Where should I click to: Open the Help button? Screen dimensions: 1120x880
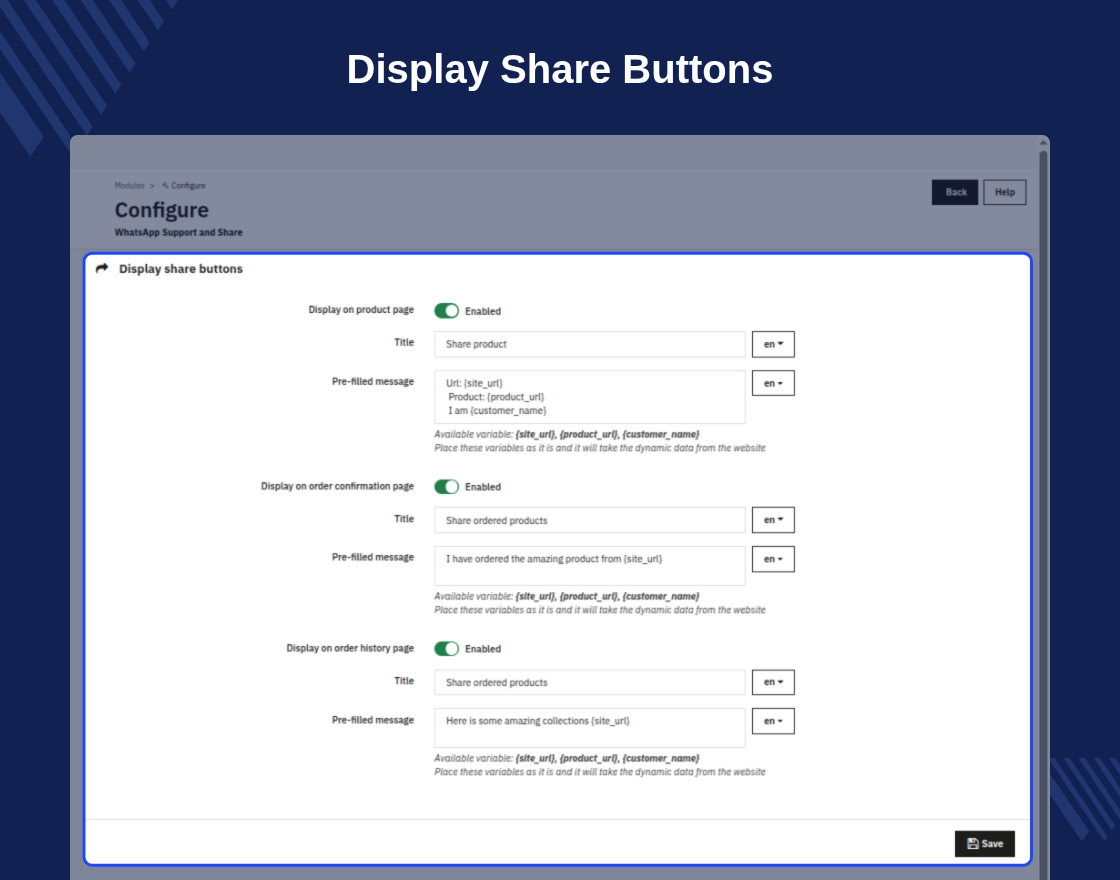point(1004,192)
